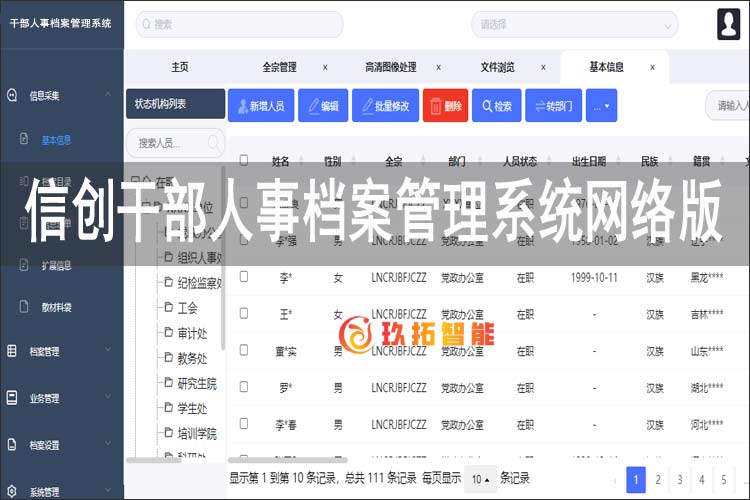This screenshot has height=500, width=750.
Task: Expand the 业务管理 menu chevron
Action: coord(108,396)
